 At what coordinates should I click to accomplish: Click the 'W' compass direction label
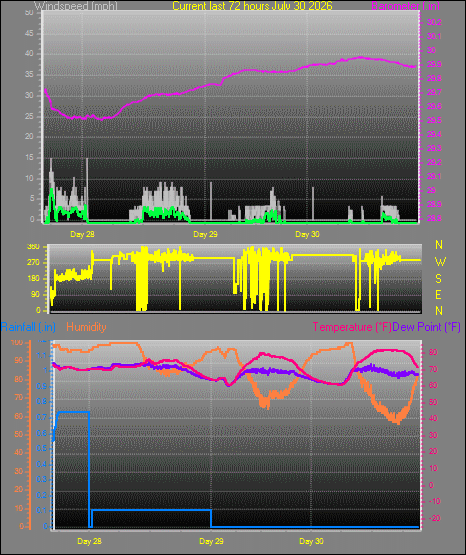(440, 262)
